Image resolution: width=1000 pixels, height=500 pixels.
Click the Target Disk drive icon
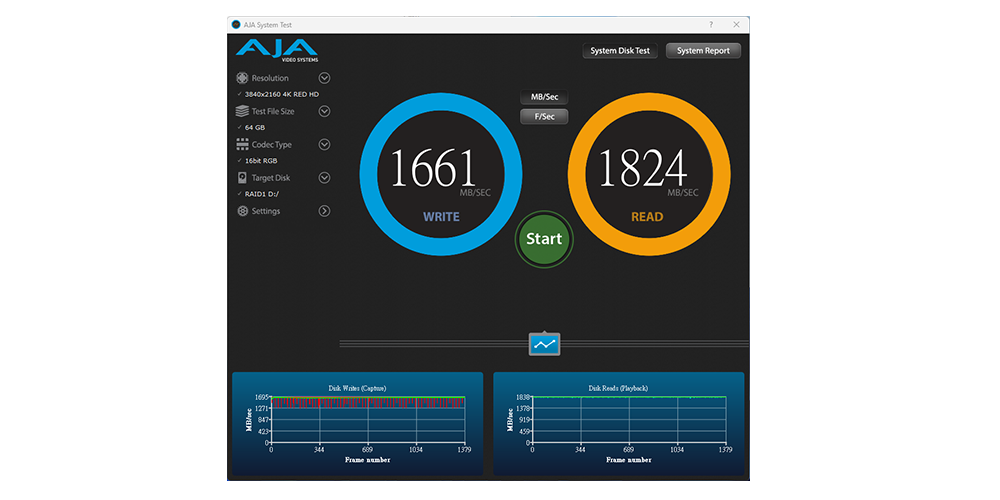coord(242,178)
